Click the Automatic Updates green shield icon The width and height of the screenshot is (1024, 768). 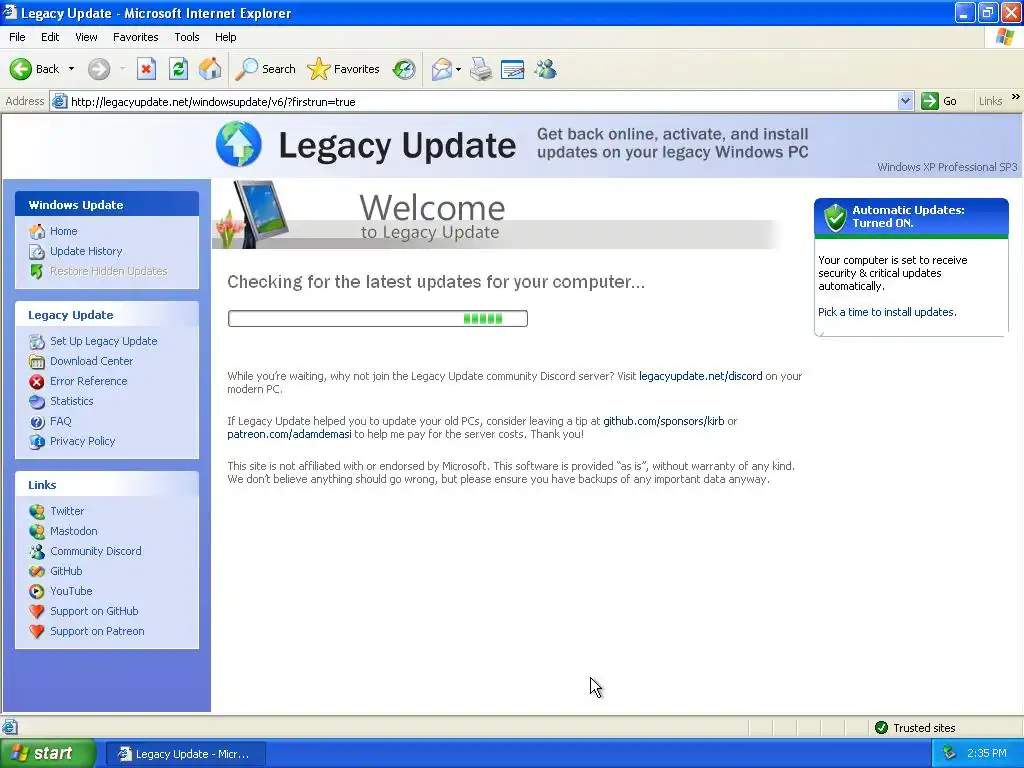pos(835,217)
